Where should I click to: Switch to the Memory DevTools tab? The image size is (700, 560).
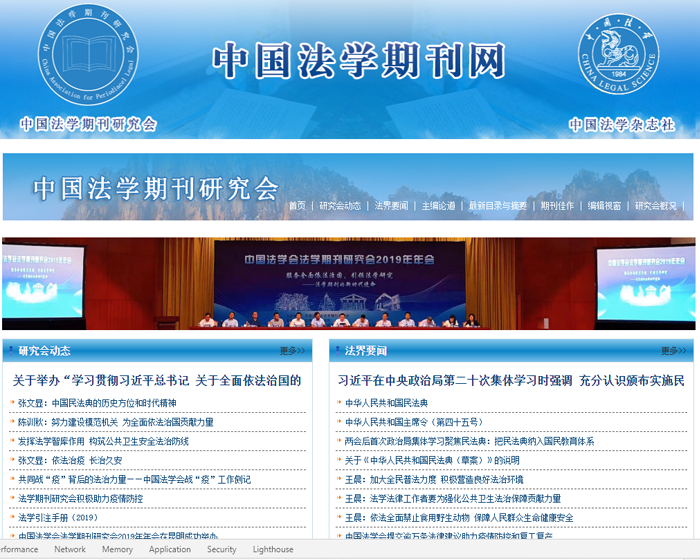[x=117, y=549]
